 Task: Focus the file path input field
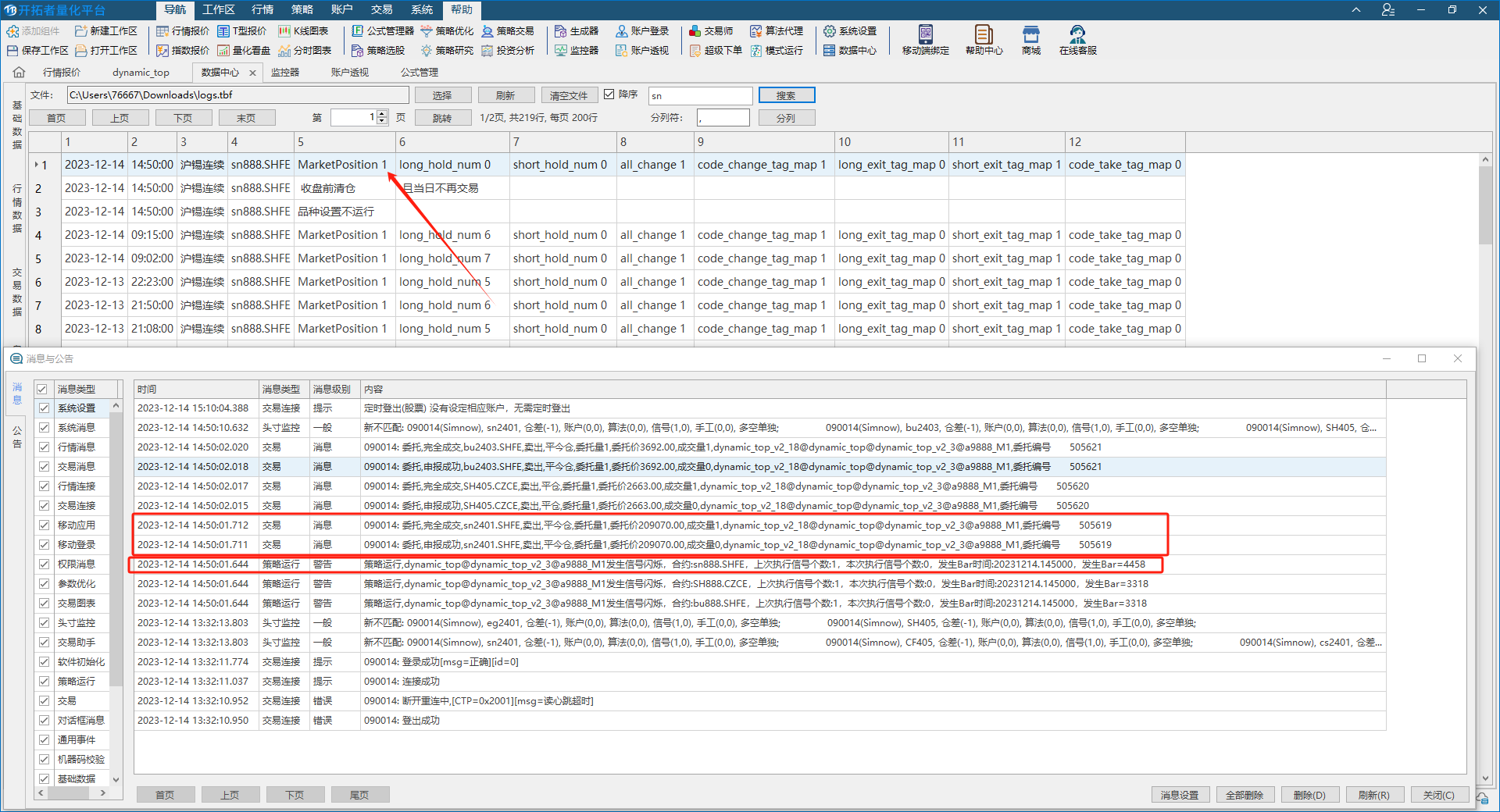pos(237,95)
